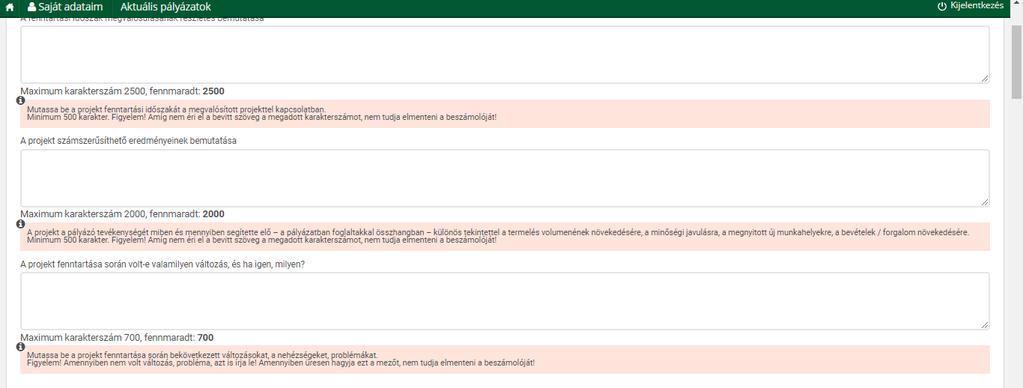Click label 'A projekt fenntartása során volt-e valamilyen változás'
Image resolution: width=1023 pixels, height=388 pixels.
(x=163, y=264)
